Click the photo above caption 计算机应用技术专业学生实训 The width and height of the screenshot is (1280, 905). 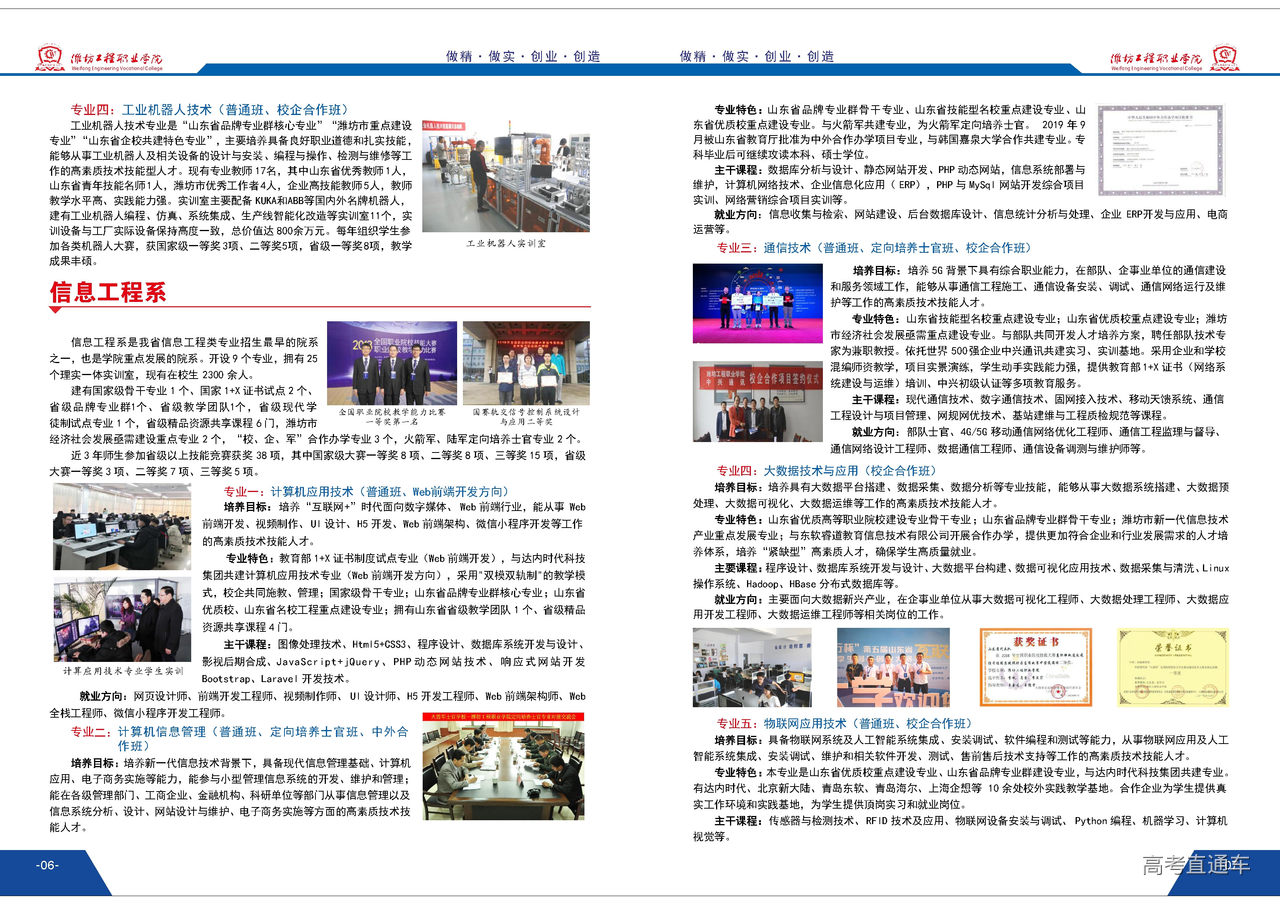(122, 619)
